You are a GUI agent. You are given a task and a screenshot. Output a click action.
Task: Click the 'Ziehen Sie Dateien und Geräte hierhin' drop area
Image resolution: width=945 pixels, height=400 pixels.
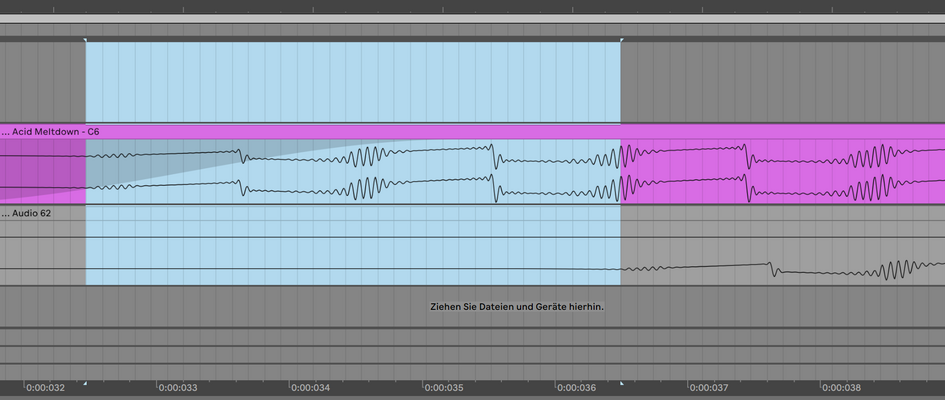pyautogui.click(x=517, y=307)
